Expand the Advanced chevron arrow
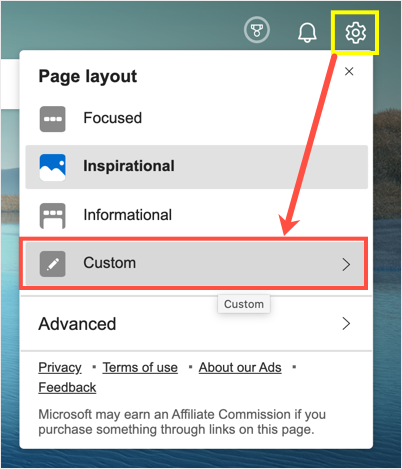 346,324
